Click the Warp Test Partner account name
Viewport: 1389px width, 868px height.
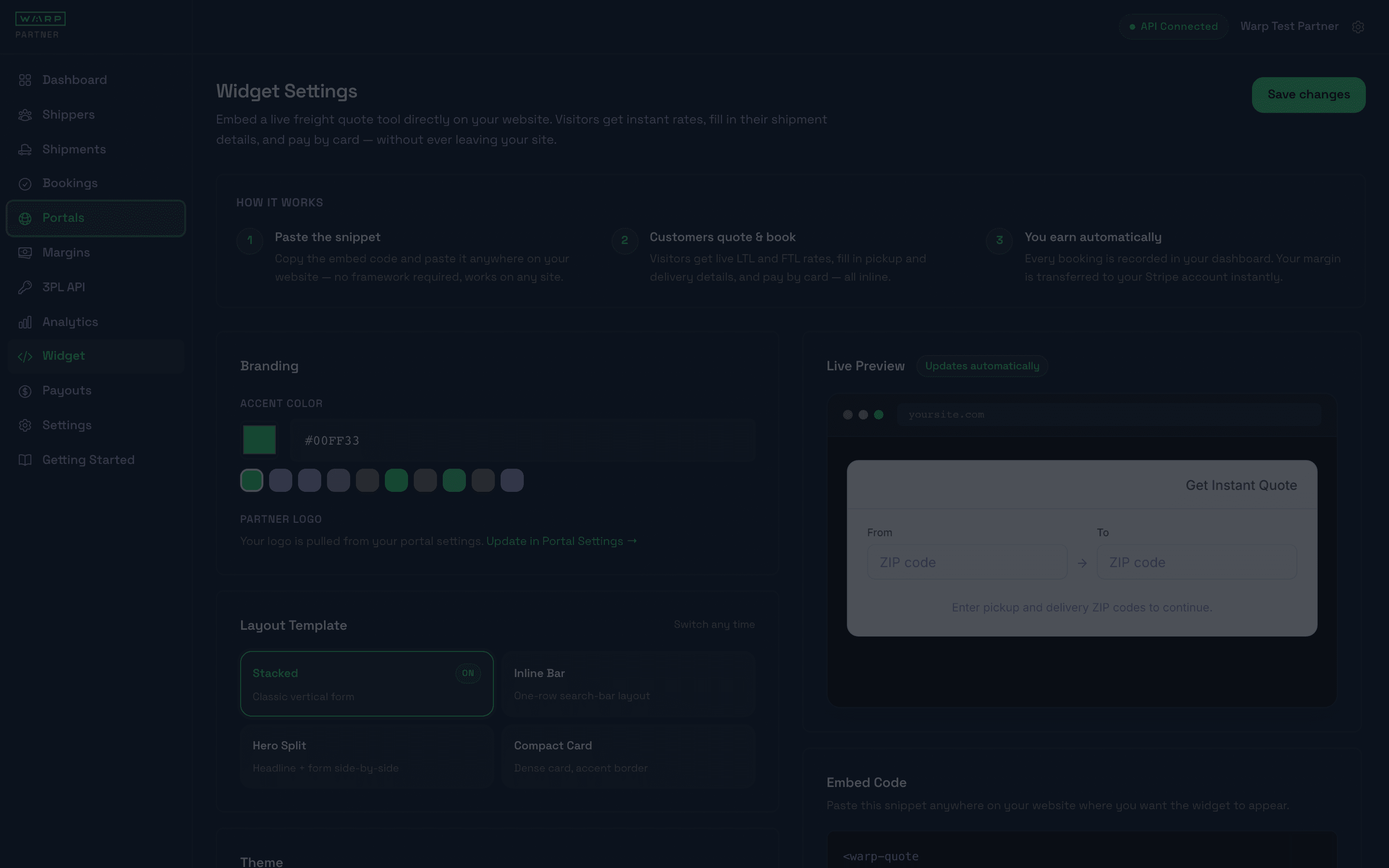(1289, 27)
